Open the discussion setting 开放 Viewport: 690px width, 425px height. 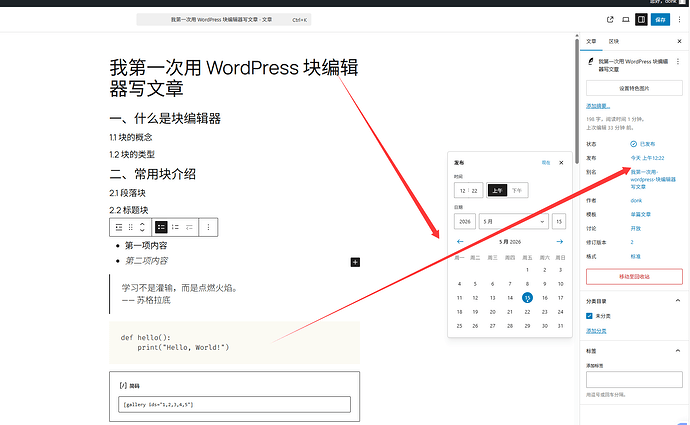[x=635, y=228]
